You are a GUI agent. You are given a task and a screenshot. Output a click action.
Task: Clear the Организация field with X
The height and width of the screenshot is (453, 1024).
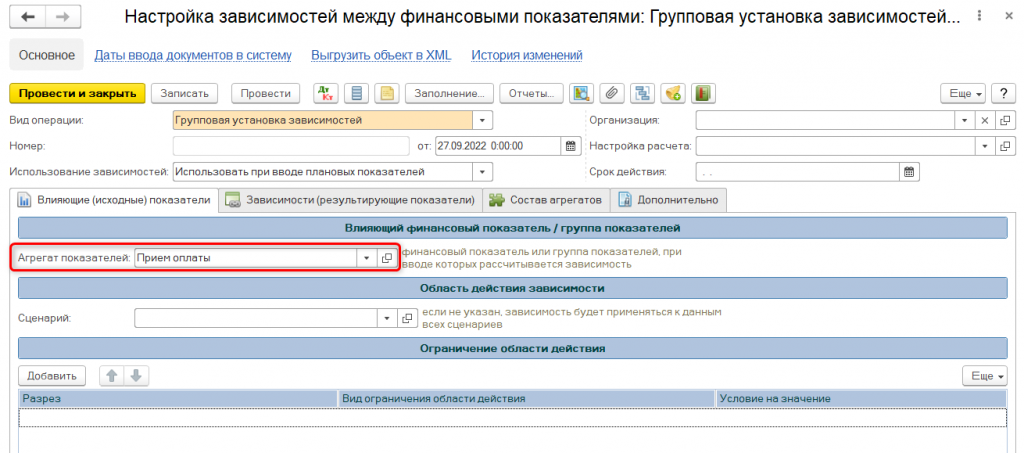985,120
